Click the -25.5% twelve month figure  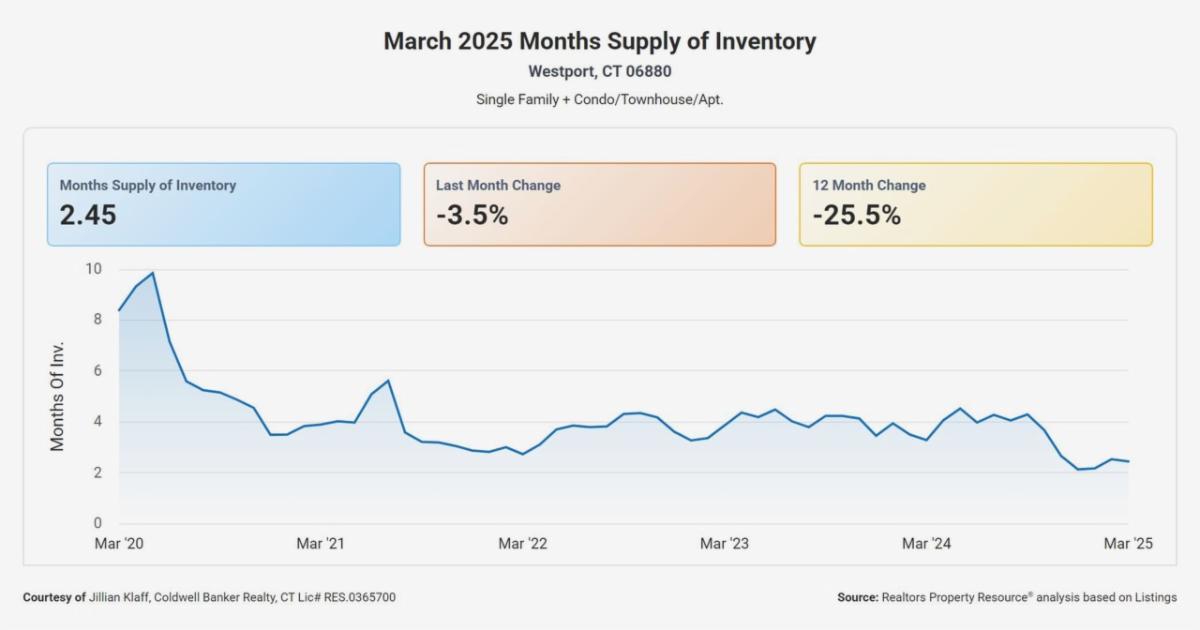856,215
